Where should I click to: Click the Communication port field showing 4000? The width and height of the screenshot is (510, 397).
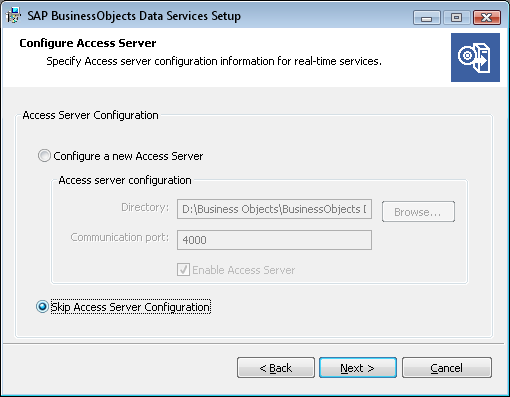tap(274, 240)
